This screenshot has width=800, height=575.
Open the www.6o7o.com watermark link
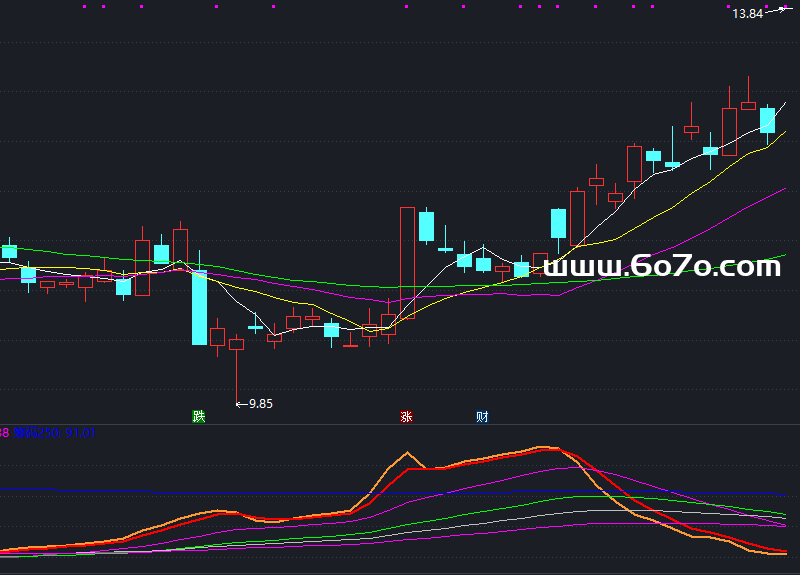pos(662,266)
